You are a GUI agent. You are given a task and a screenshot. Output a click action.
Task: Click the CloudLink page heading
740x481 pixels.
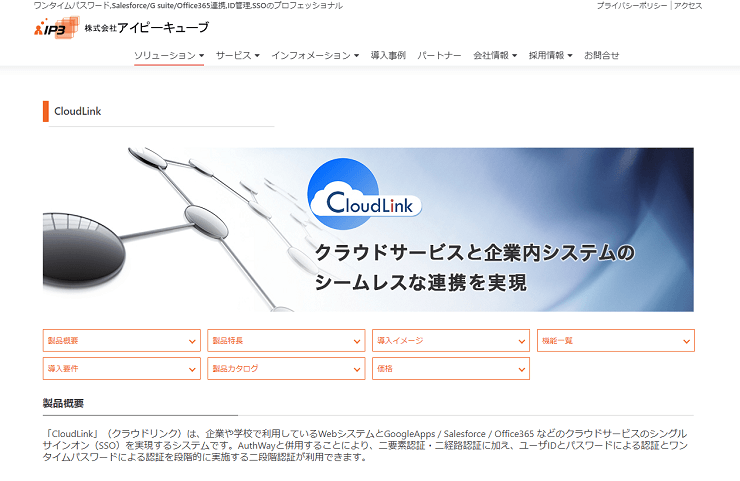pos(78,111)
